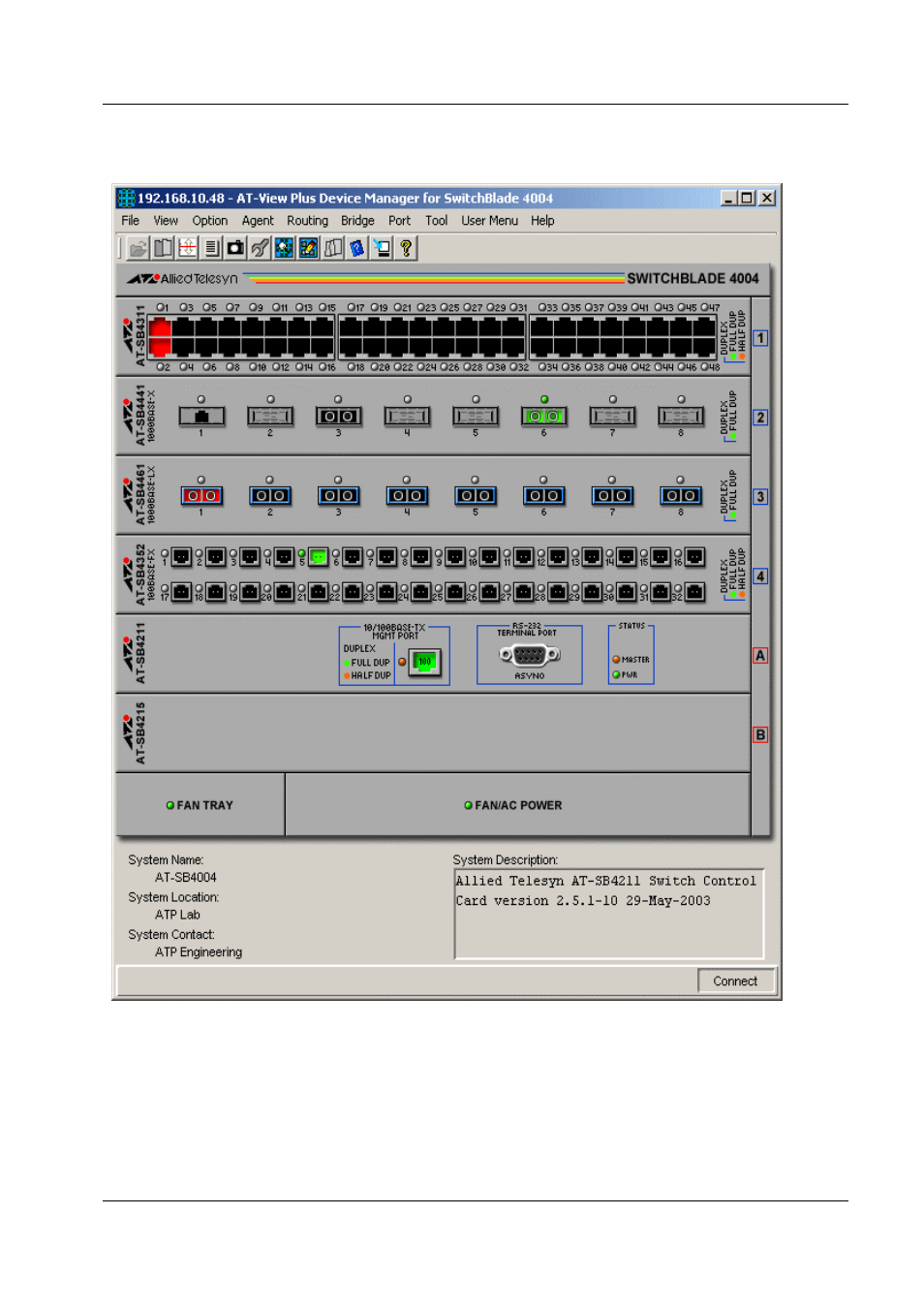Open the User Menu menu
Image resolution: width=924 pixels, height=1308 pixels.
pyautogui.click(x=490, y=221)
